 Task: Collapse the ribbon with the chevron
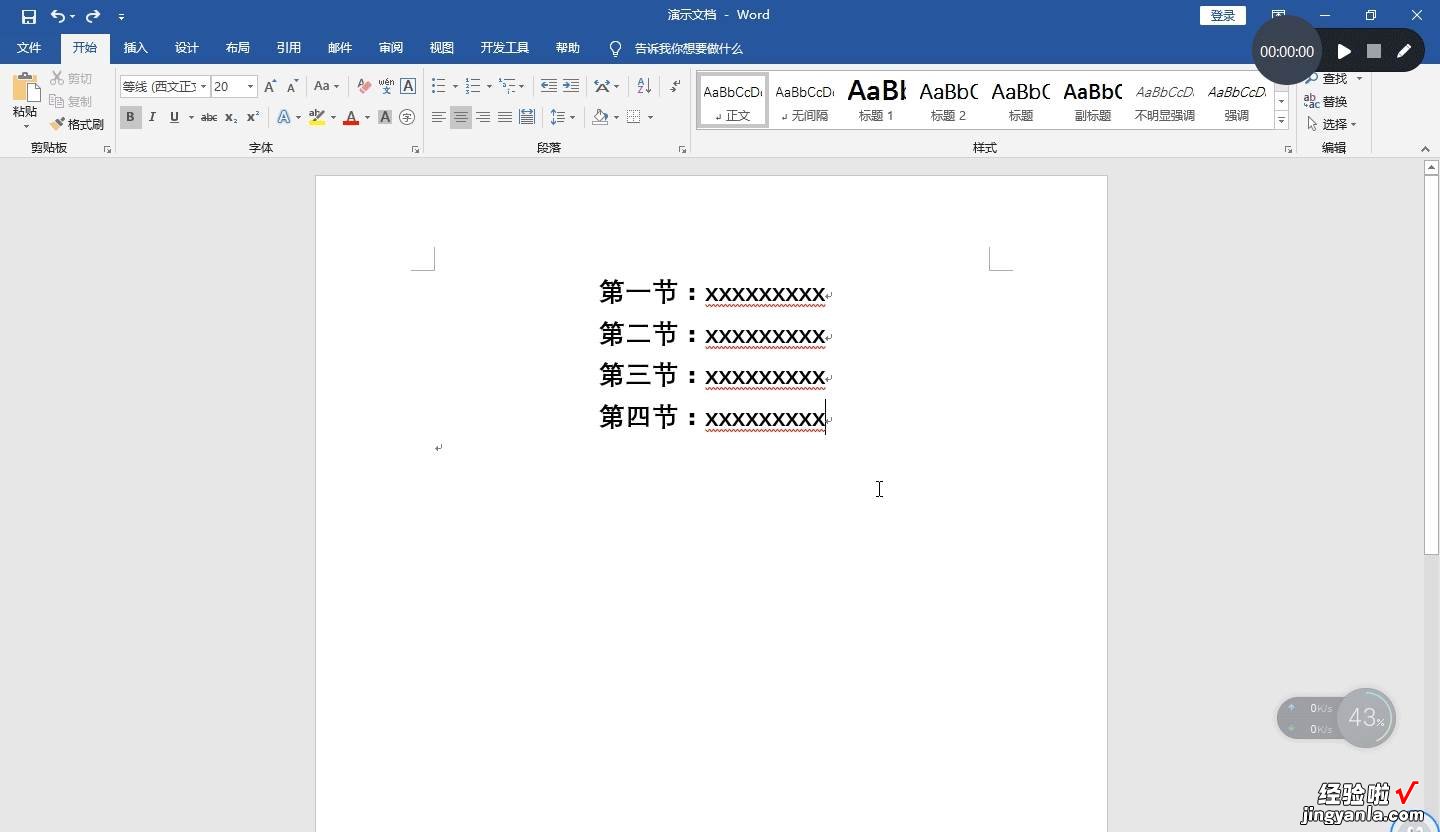coord(1425,149)
